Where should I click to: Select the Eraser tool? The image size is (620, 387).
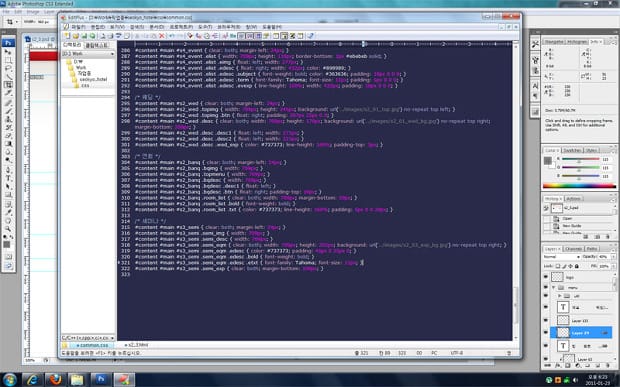coord(8,136)
